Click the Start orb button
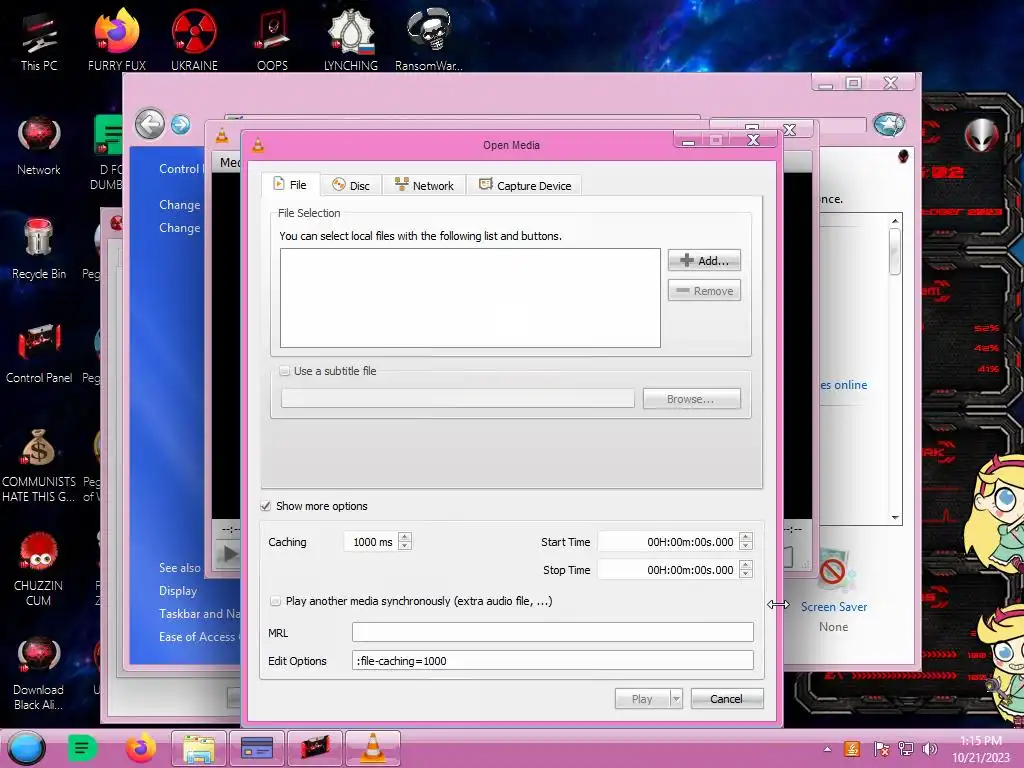 click(x=26, y=748)
